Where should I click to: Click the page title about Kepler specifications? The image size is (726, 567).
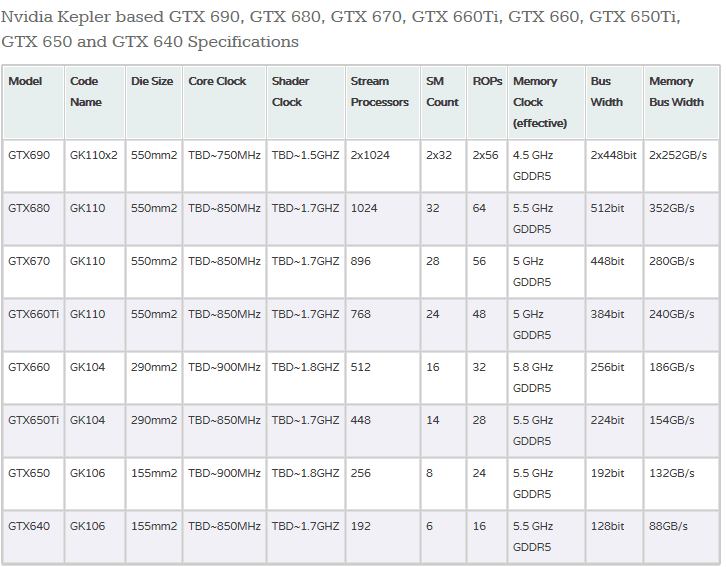tap(340, 29)
